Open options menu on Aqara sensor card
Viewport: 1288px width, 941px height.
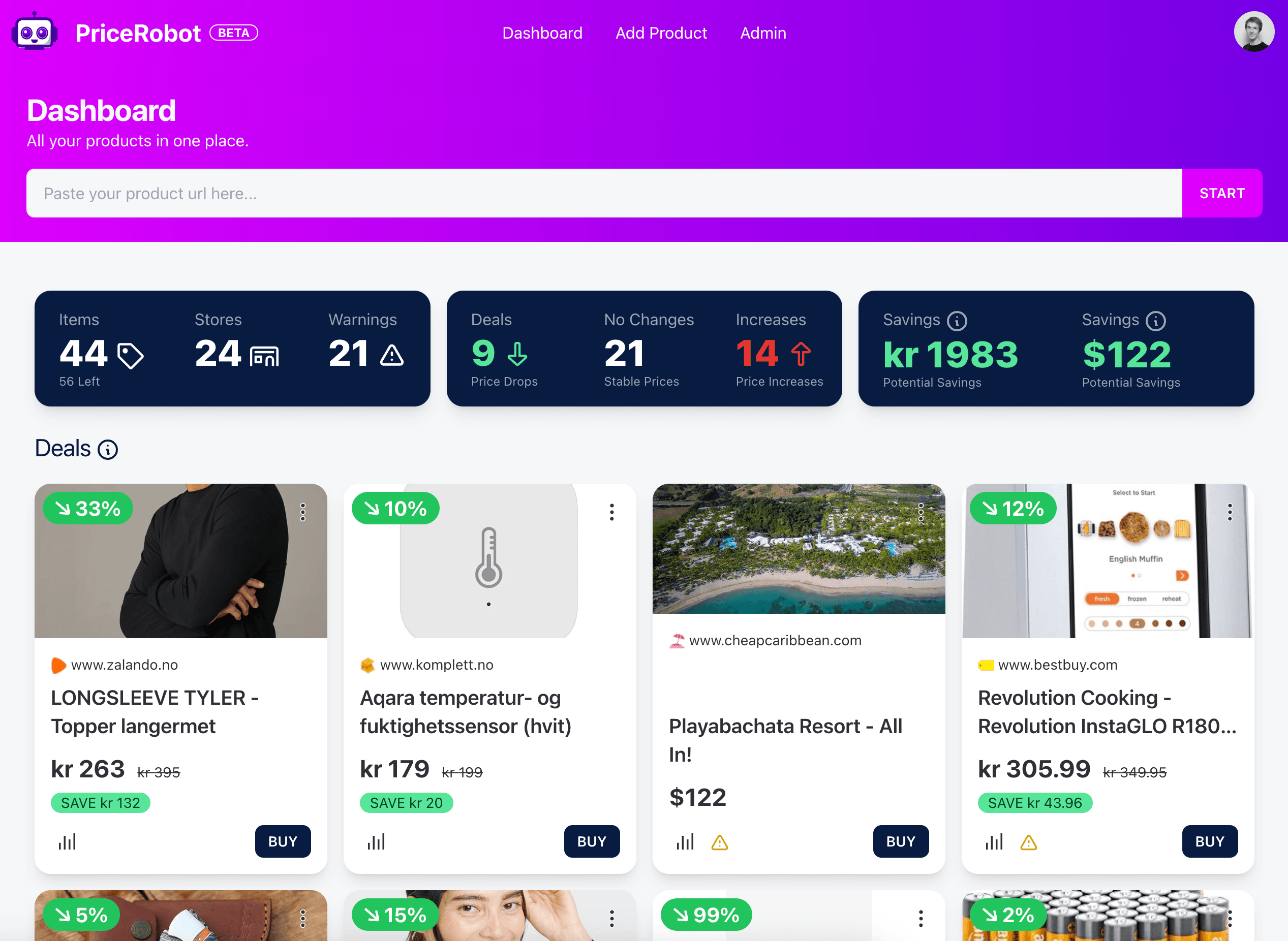(612, 512)
